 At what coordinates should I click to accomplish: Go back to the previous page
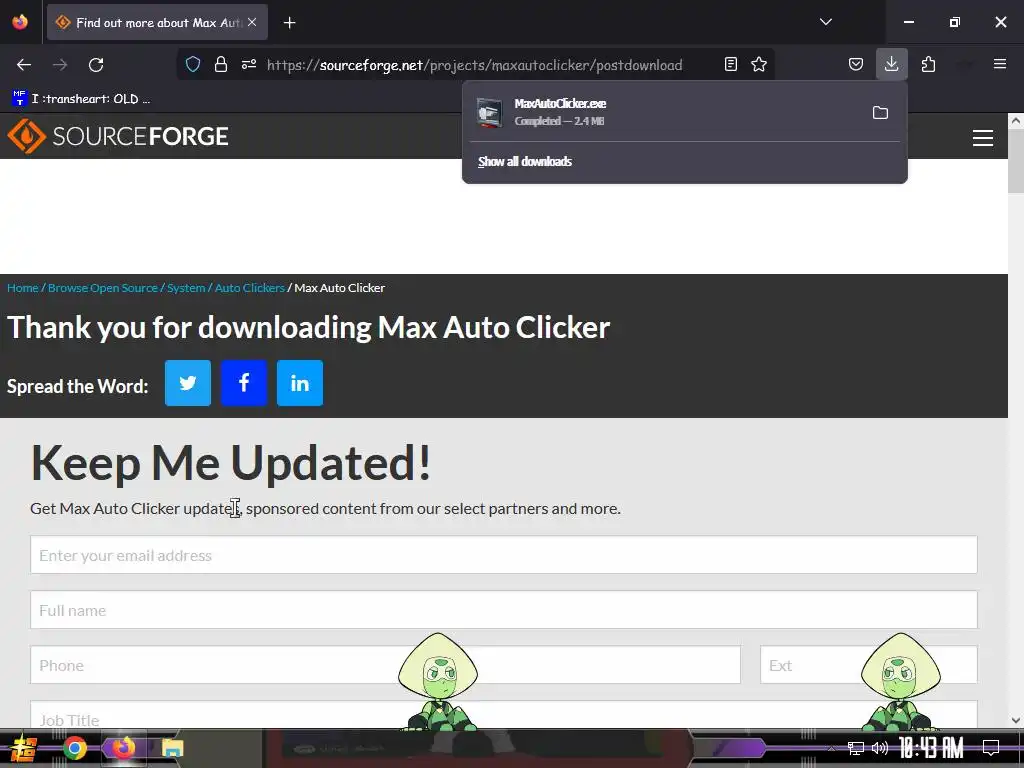tap(24, 65)
